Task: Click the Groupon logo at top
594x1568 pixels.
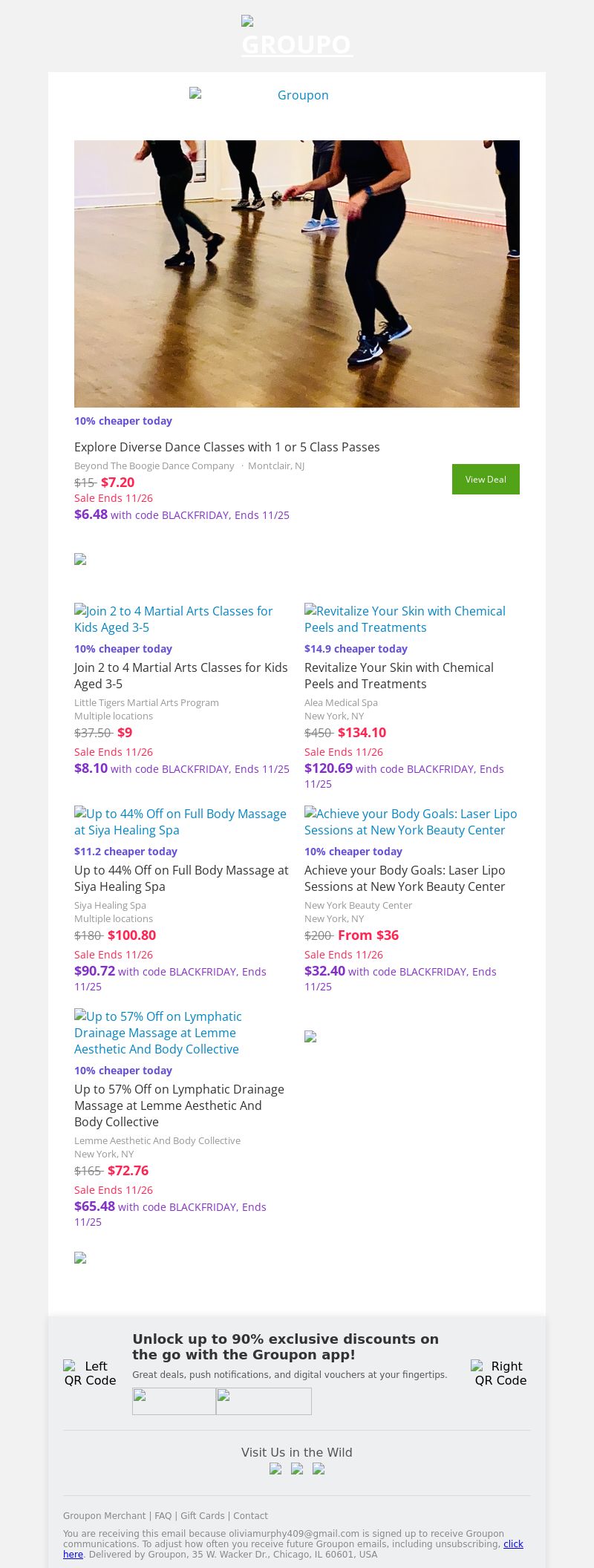Action: click(x=297, y=37)
